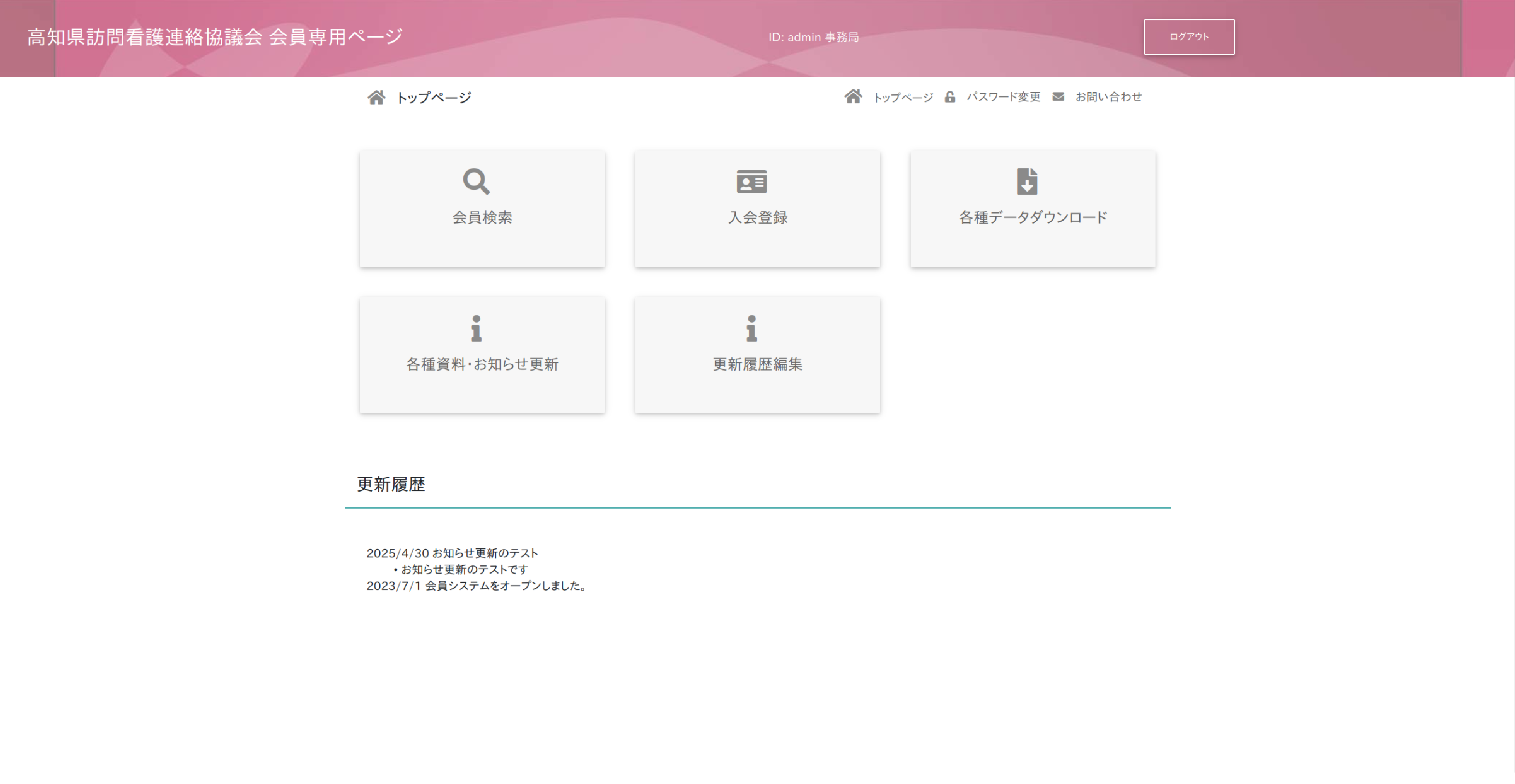
Task: Click the file download icon for データダウンロード
Action: pyautogui.click(x=1027, y=181)
